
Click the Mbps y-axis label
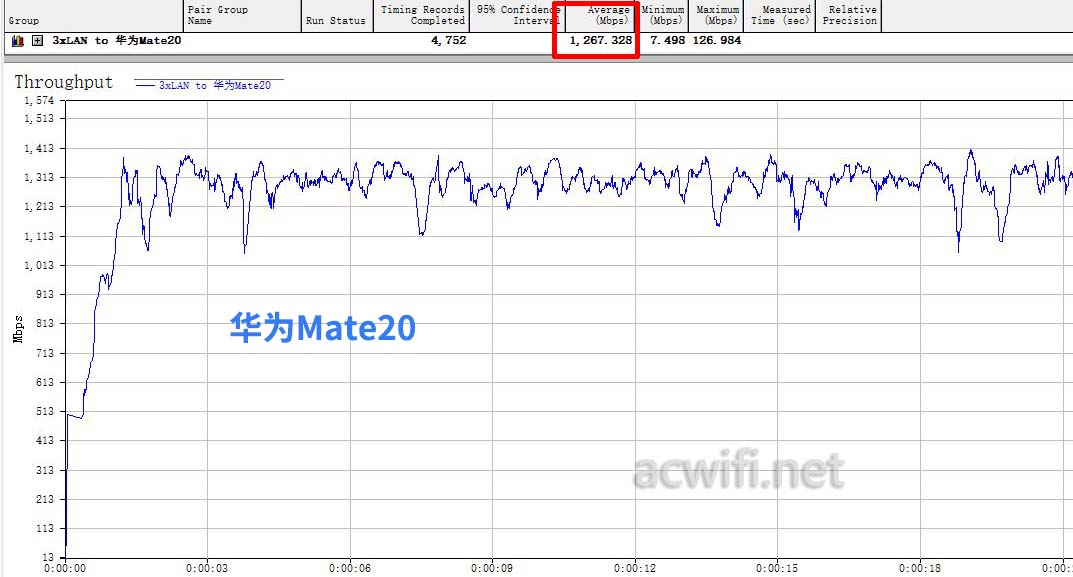(18, 329)
